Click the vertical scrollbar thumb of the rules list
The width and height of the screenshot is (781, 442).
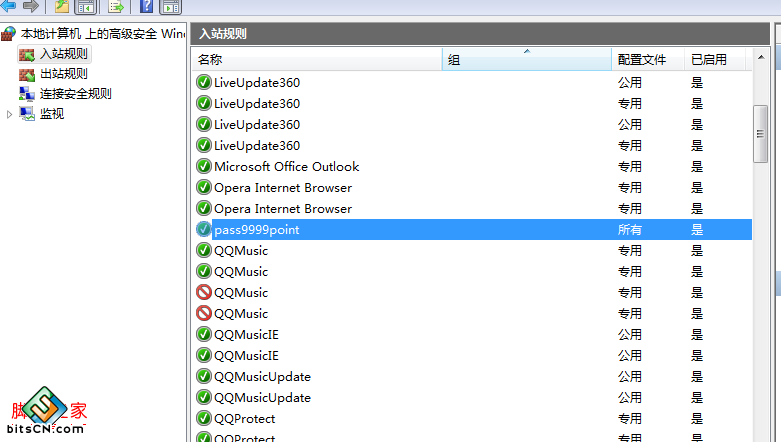coord(761,134)
